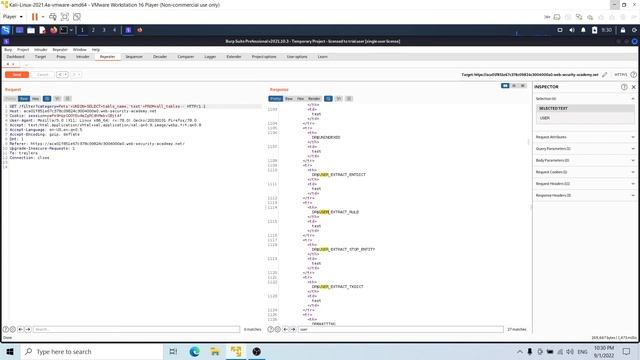Select Raw view in Request panel

pos(24,99)
